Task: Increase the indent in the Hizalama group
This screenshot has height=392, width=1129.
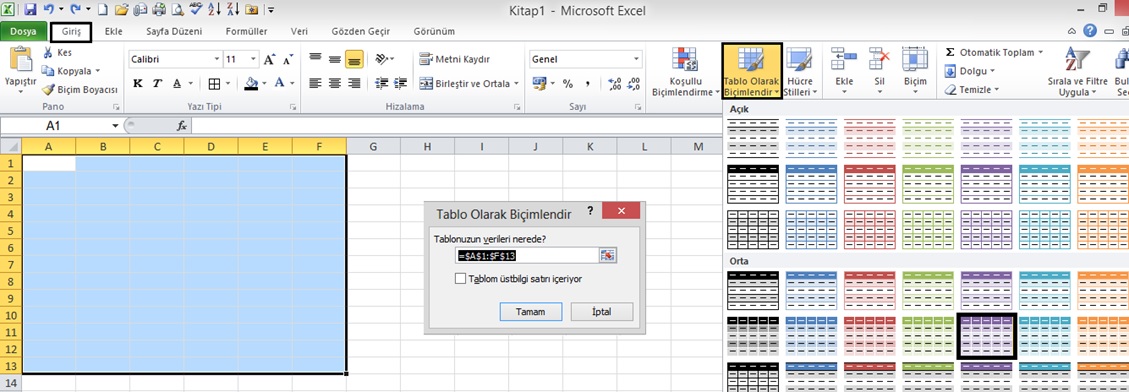Action: (401, 84)
